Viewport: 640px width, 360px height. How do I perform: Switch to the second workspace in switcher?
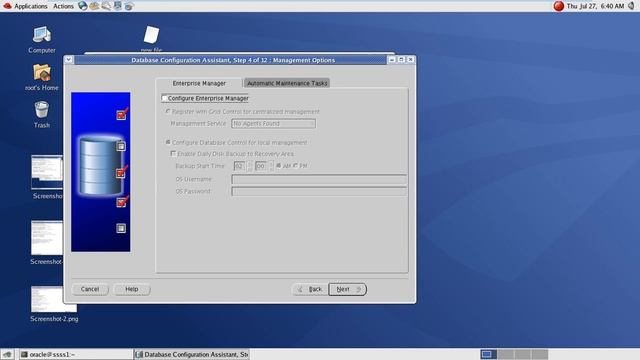pos(505,354)
